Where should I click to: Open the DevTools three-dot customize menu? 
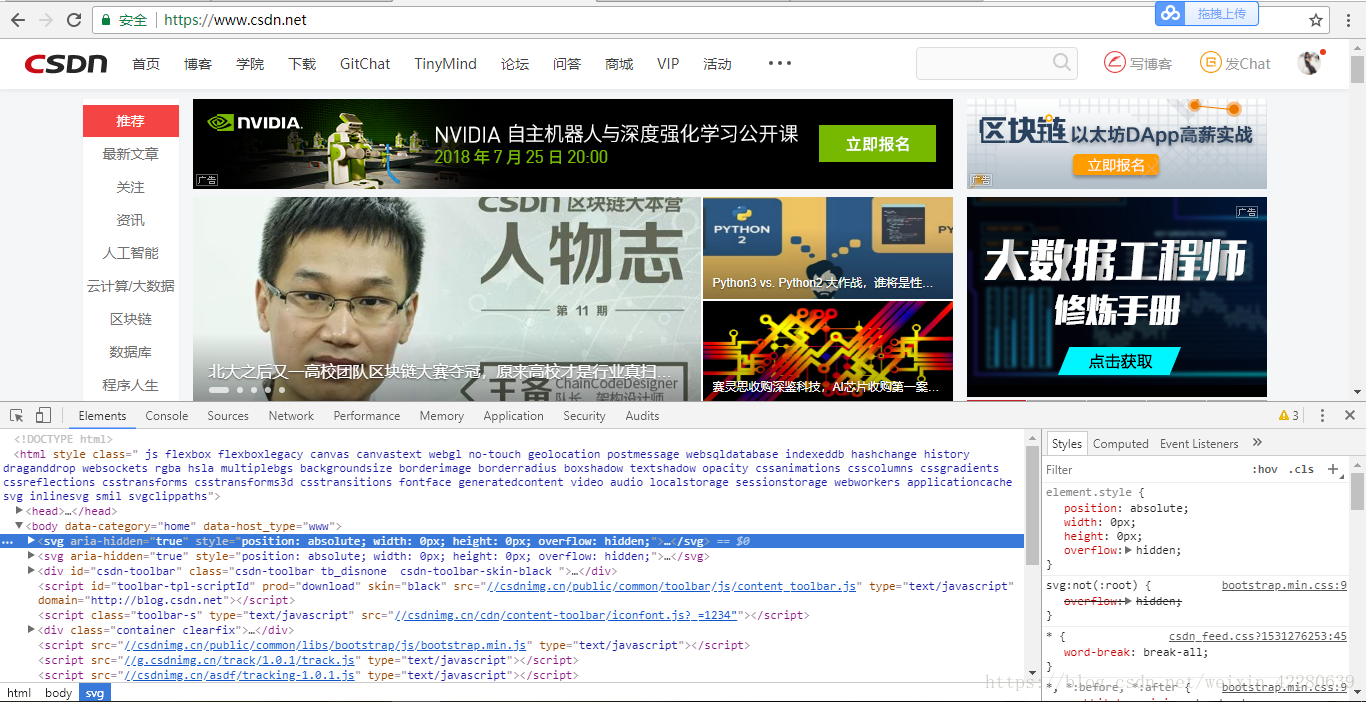[x=1322, y=415]
